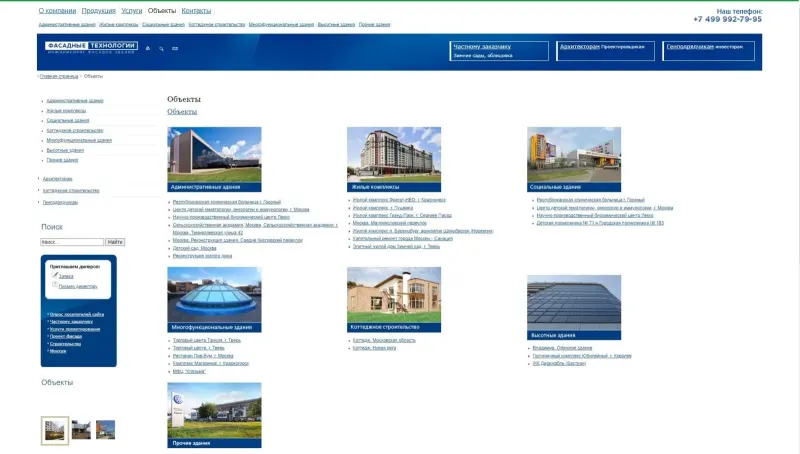Click the search magnifier icon in header
The height and width of the screenshot is (454, 800).
tap(161, 48)
